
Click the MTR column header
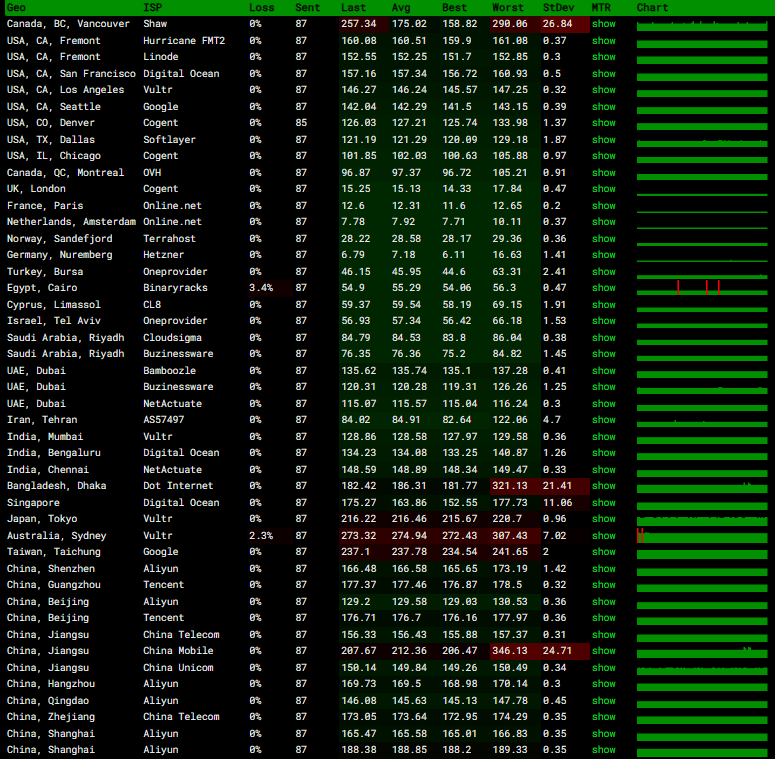pyautogui.click(x=602, y=7)
